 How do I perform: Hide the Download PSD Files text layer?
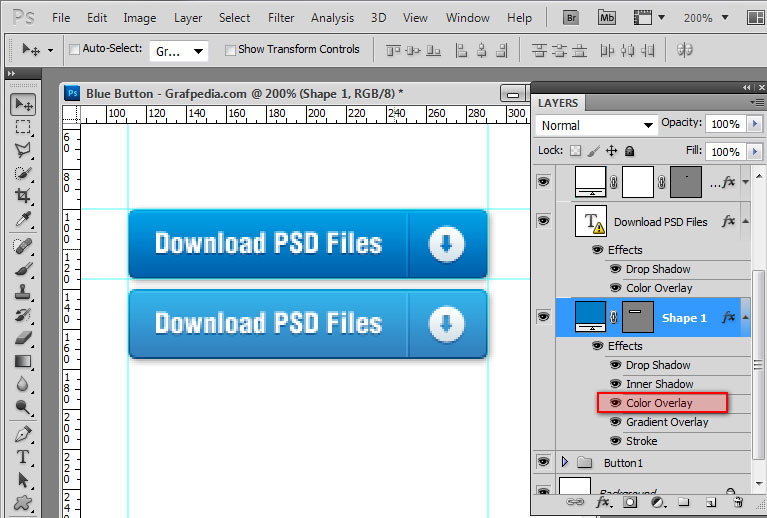coord(543,221)
